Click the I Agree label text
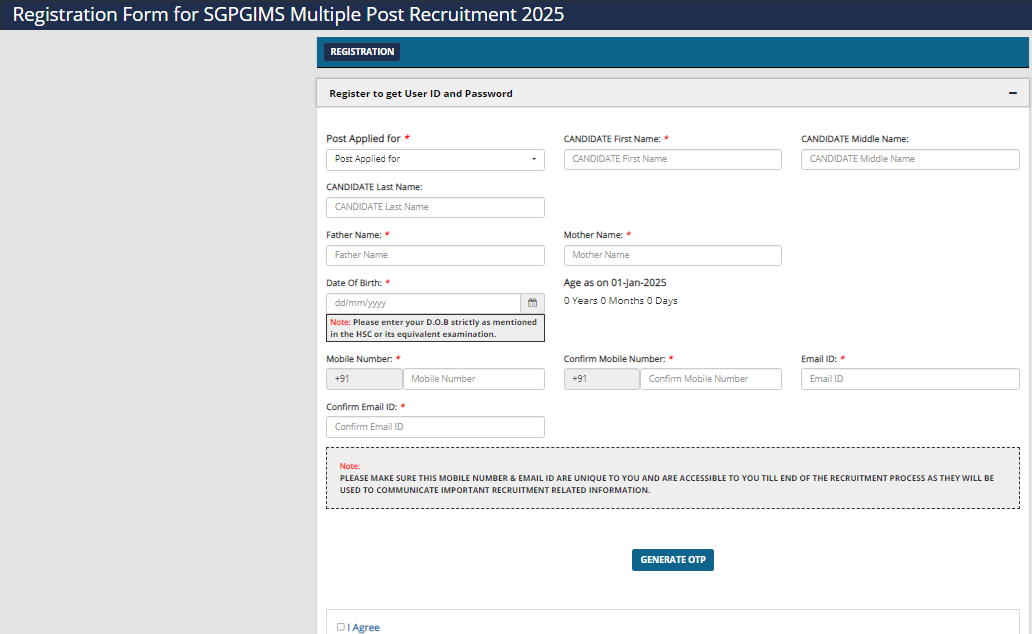 363,627
